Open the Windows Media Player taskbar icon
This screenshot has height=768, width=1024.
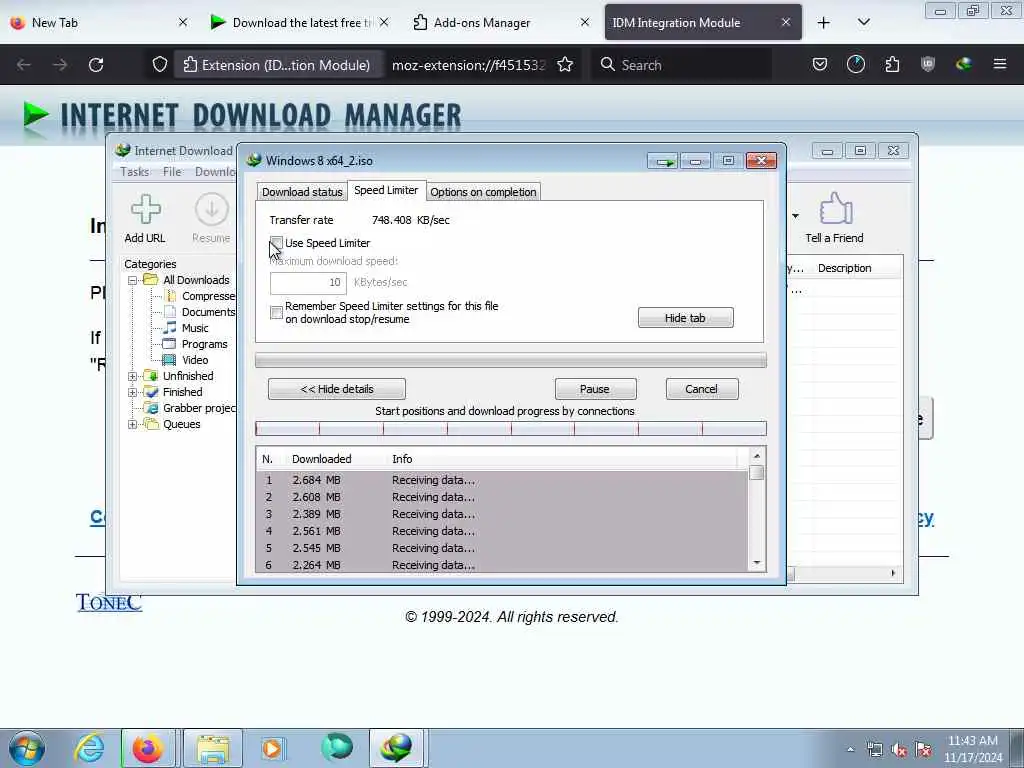point(272,748)
